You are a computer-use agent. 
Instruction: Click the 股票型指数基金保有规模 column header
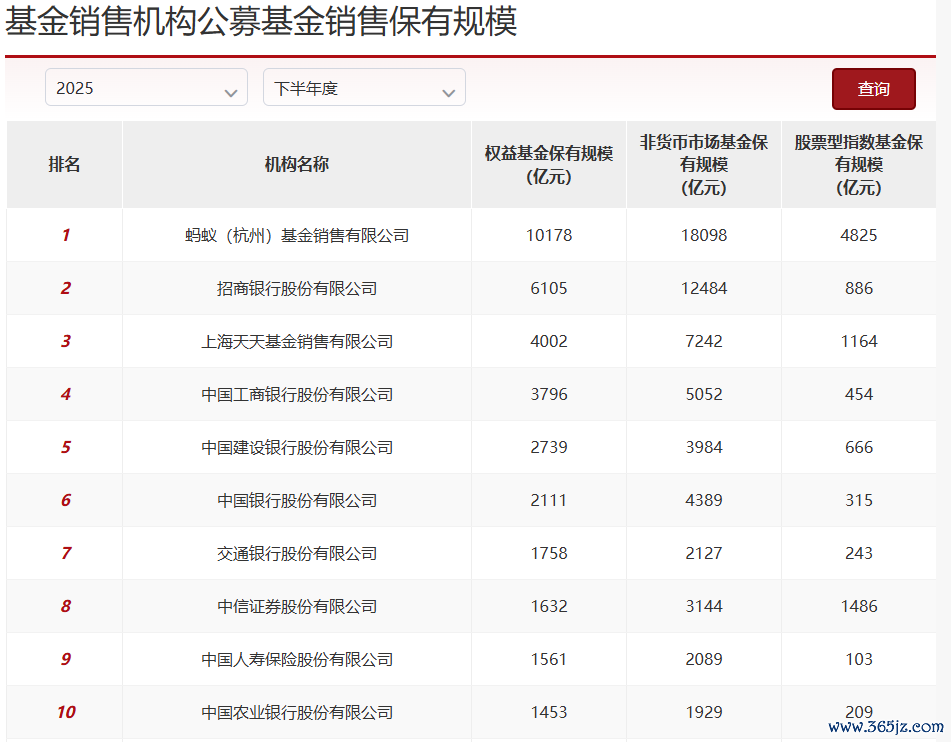[x=859, y=164]
